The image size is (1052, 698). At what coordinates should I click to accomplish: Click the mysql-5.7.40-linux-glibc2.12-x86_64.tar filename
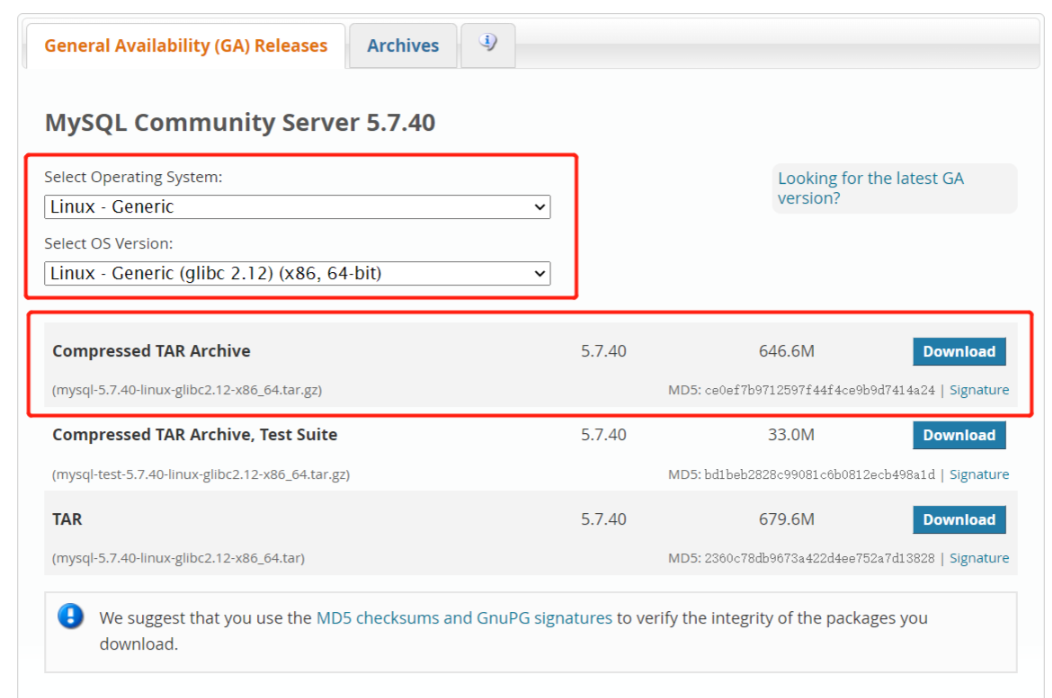(178, 558)
